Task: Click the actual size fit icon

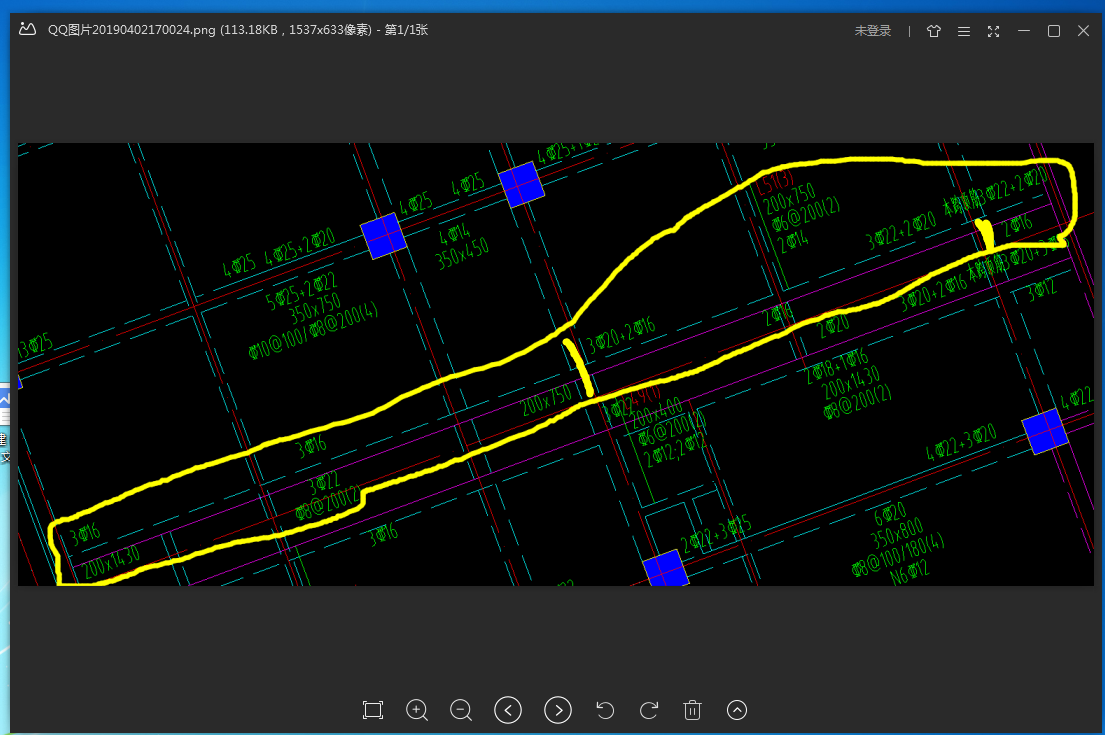Action: pyautogui.click(x=373, y=710)
